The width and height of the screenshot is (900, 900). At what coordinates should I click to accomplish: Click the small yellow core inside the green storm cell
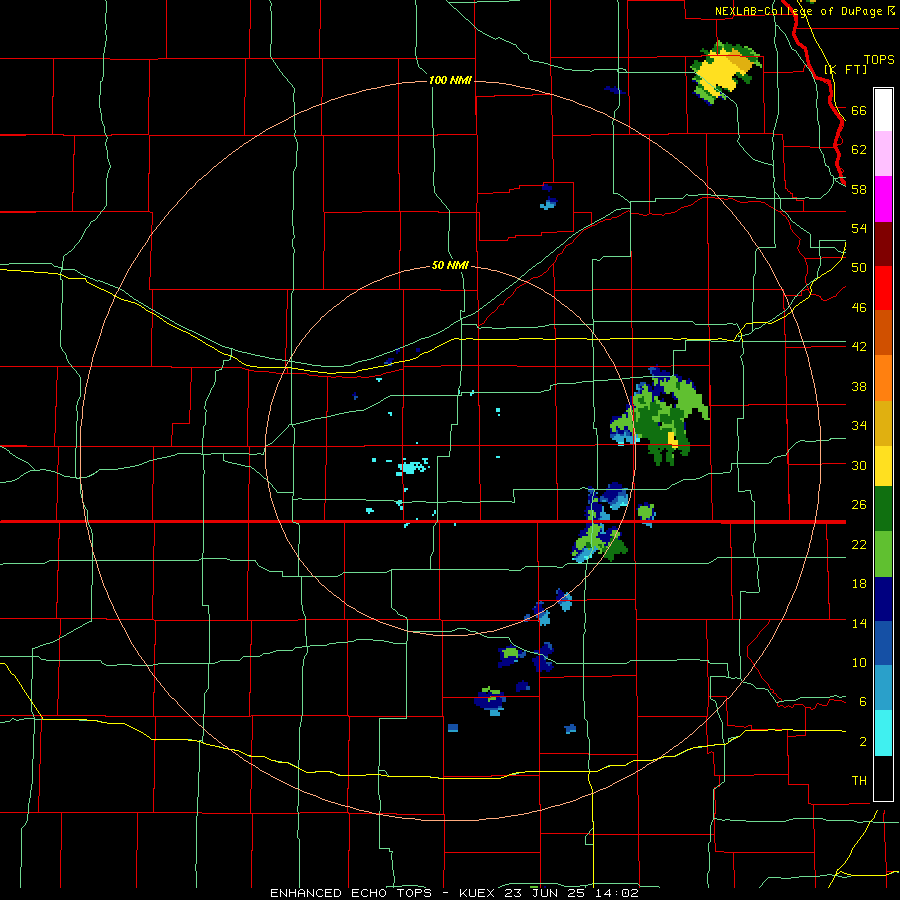(x=673, y=439)
